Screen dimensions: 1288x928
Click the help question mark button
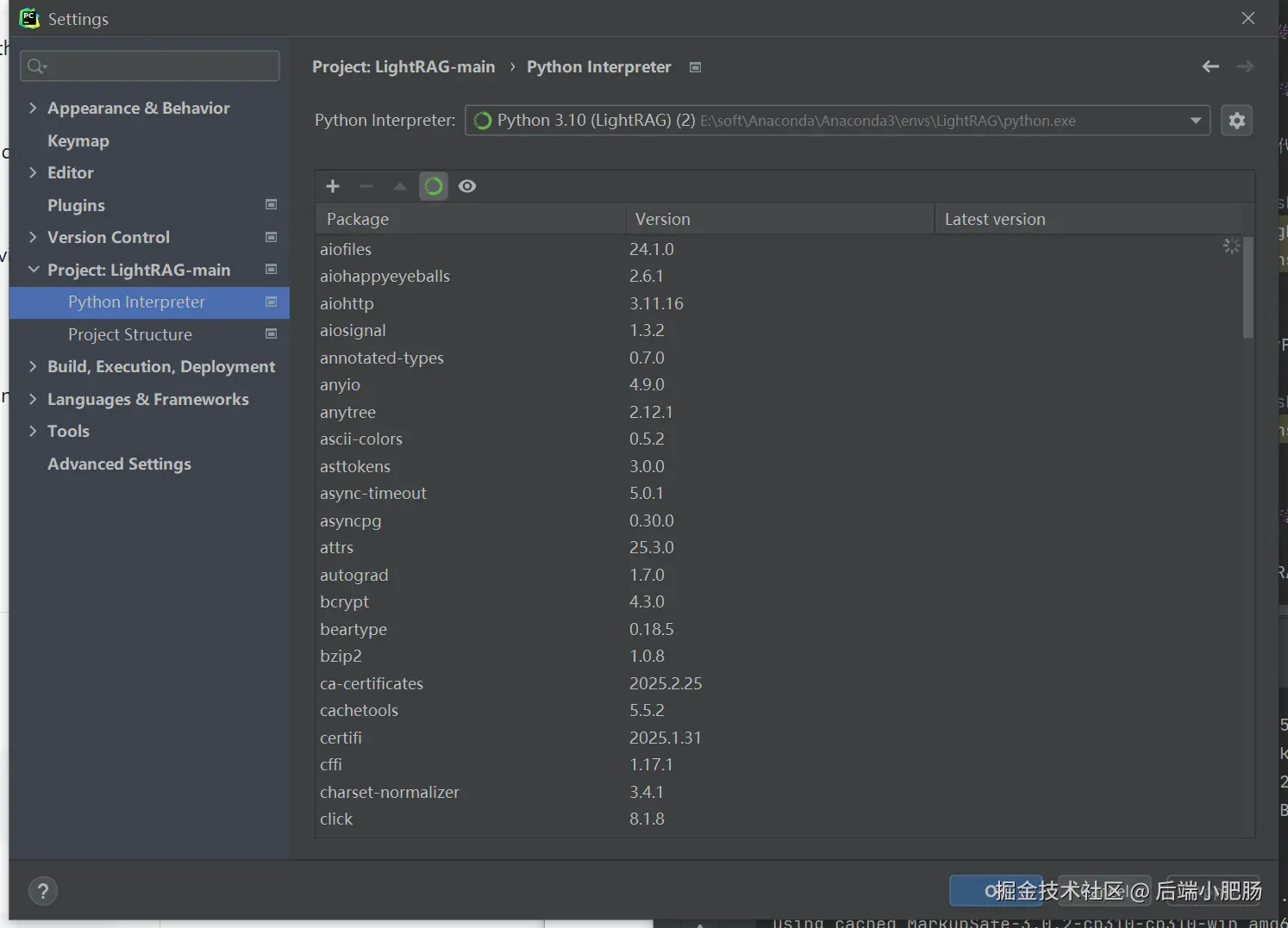(x=43, y=891)
